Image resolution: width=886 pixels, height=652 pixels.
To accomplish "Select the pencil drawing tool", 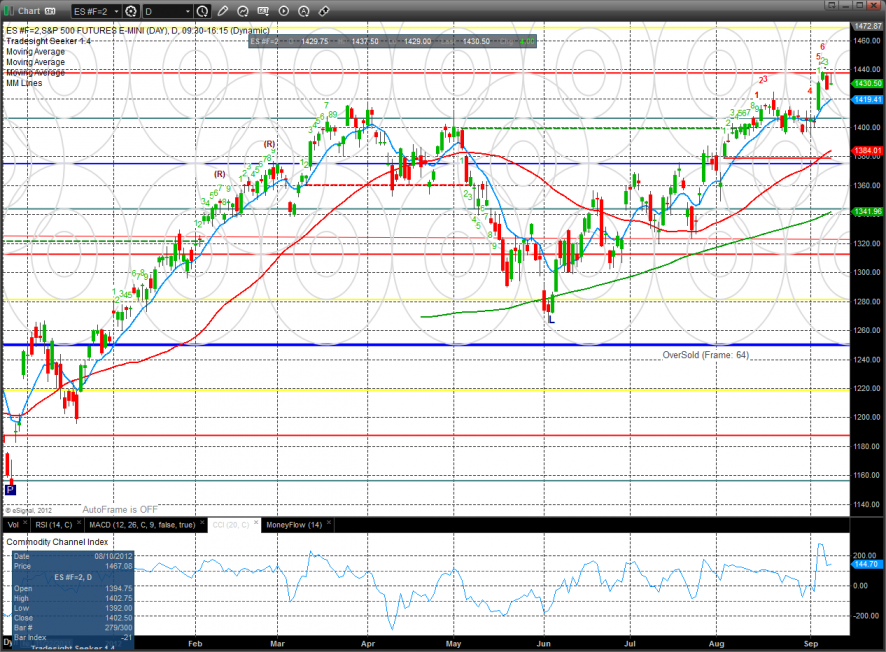I will point(224,11).
